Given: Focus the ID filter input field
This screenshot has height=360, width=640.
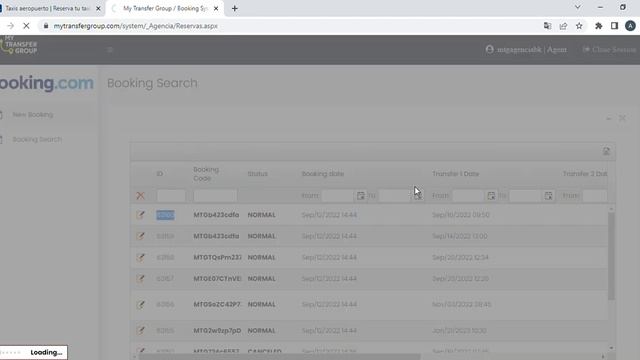Looking at the screenshot, I should point(171,196).
